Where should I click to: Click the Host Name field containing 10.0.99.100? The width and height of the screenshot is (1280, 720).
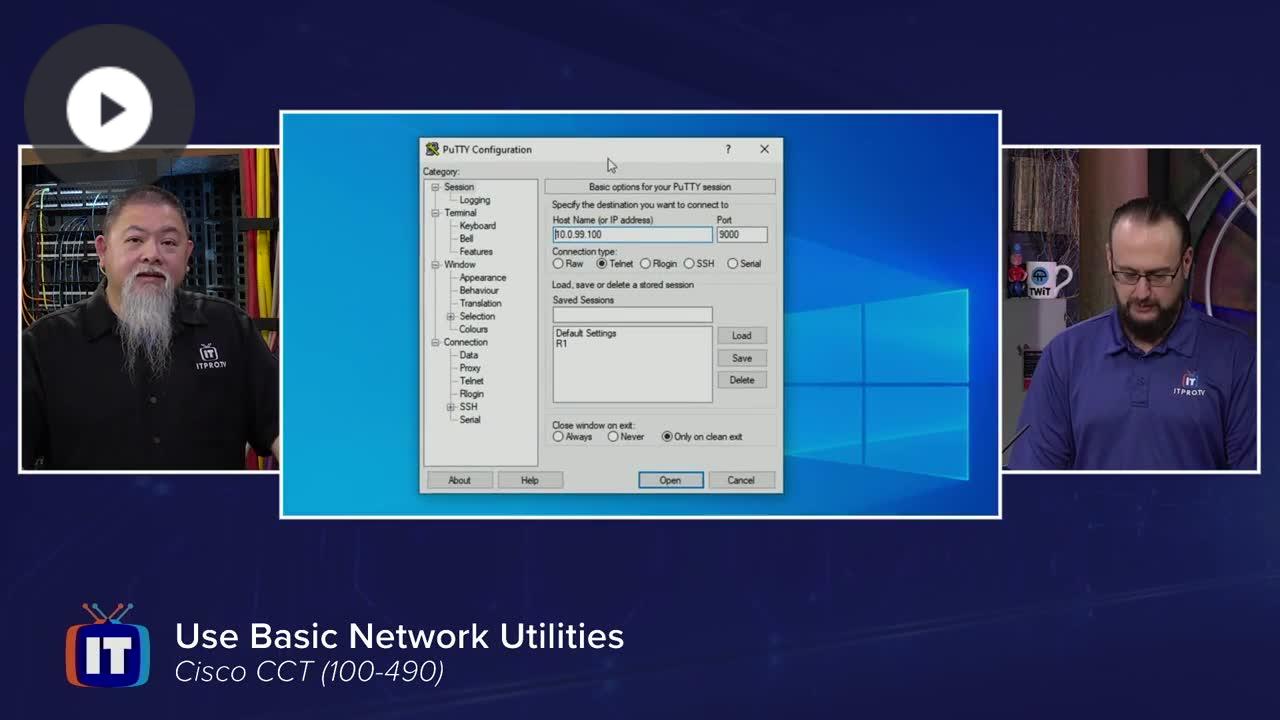pyautogui.click(x=633, y=235)
